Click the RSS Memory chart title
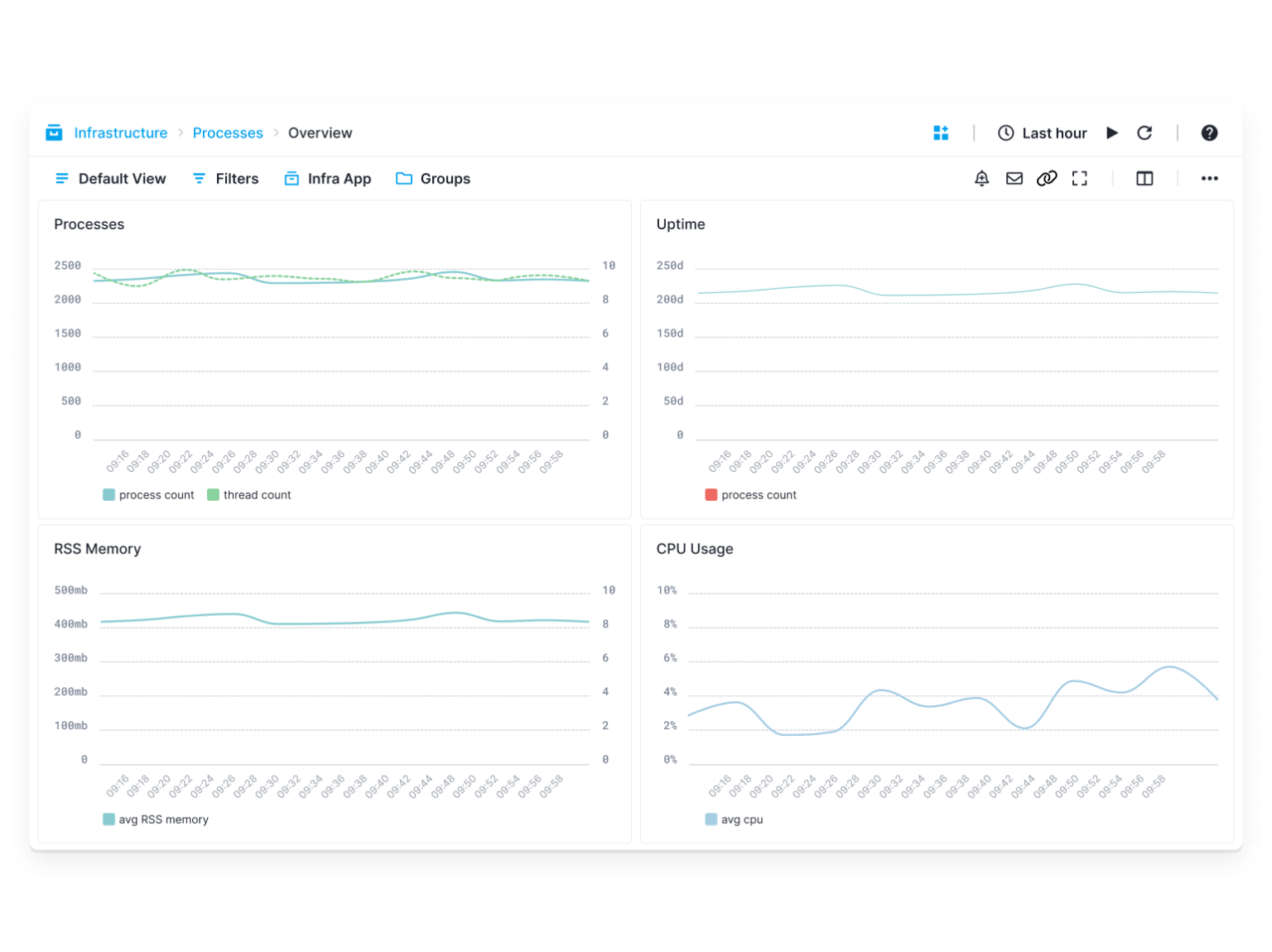This screenshot has width=1272, height=952. tap(97, 549)
